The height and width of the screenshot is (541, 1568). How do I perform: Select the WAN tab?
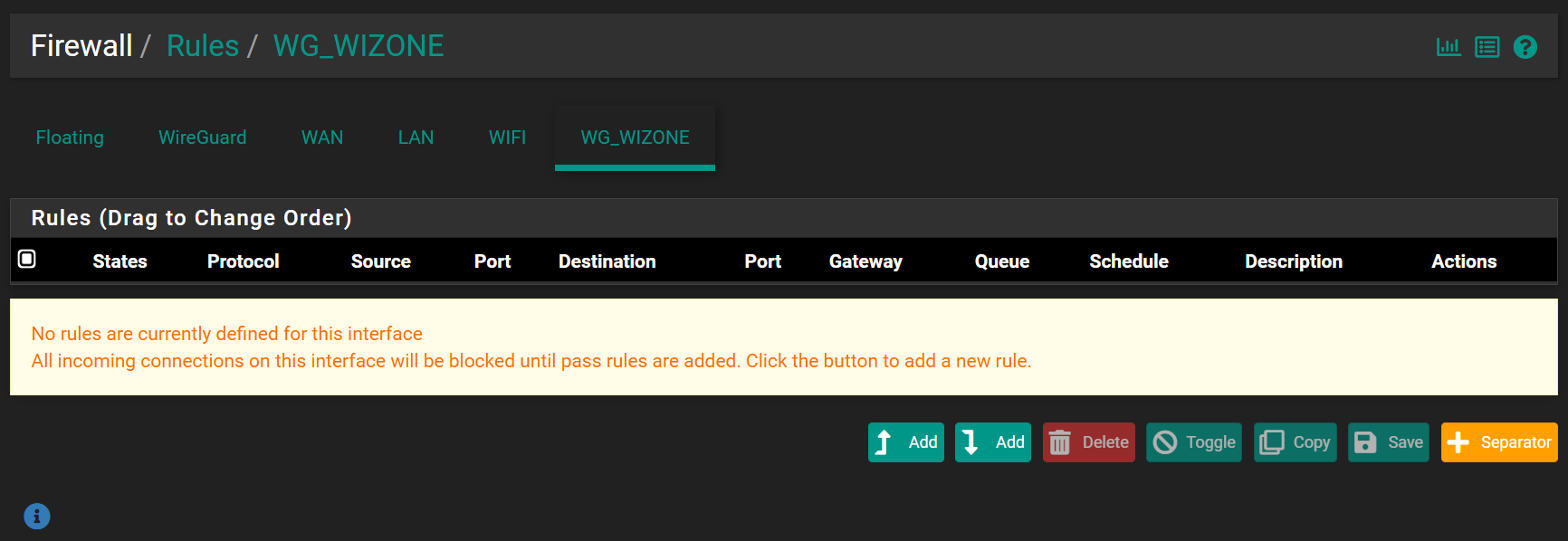tap(323, 138)
